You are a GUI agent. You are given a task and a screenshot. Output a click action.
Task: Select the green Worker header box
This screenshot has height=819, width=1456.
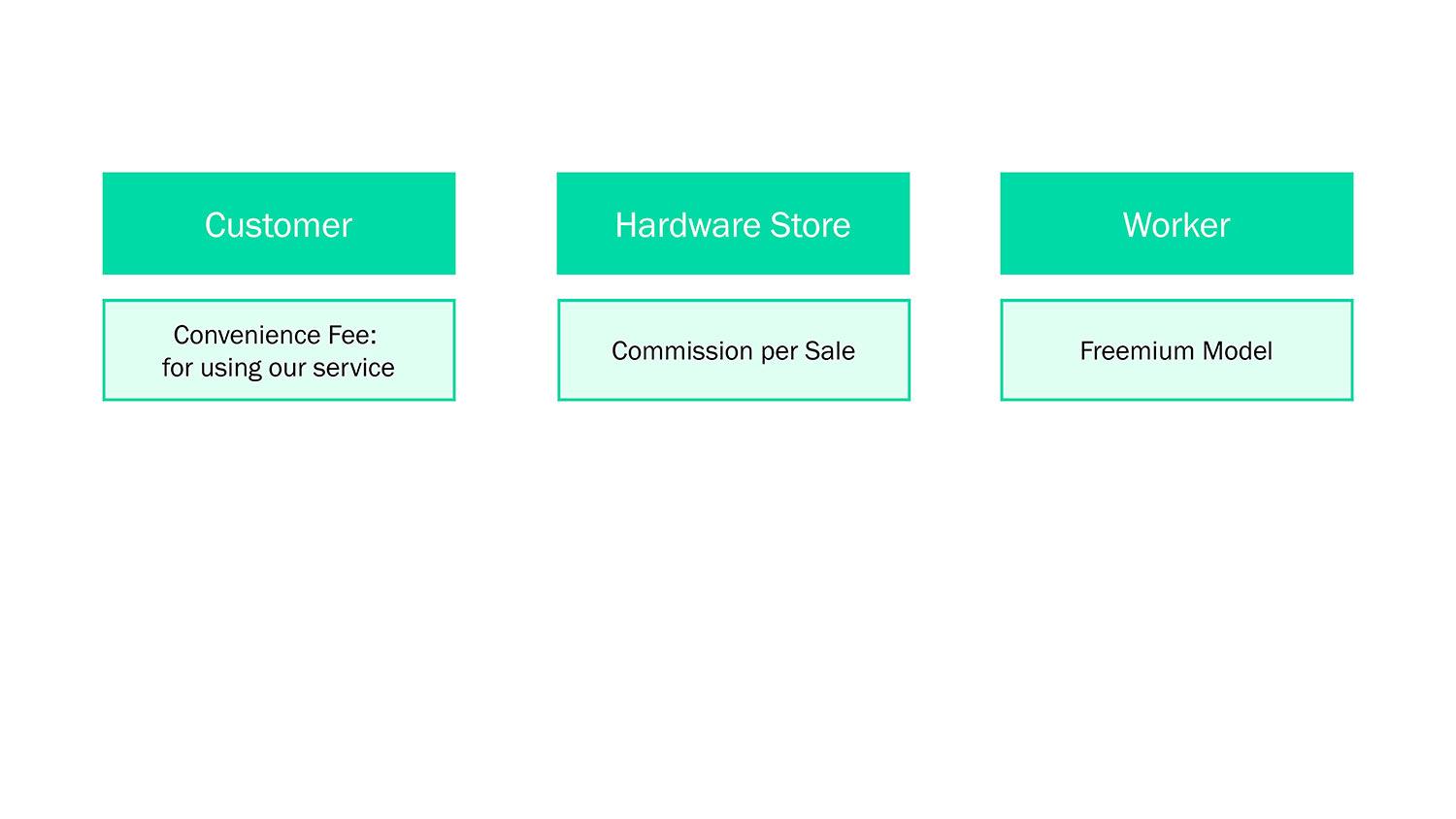pyautogui.click(x=1176, y=223)
